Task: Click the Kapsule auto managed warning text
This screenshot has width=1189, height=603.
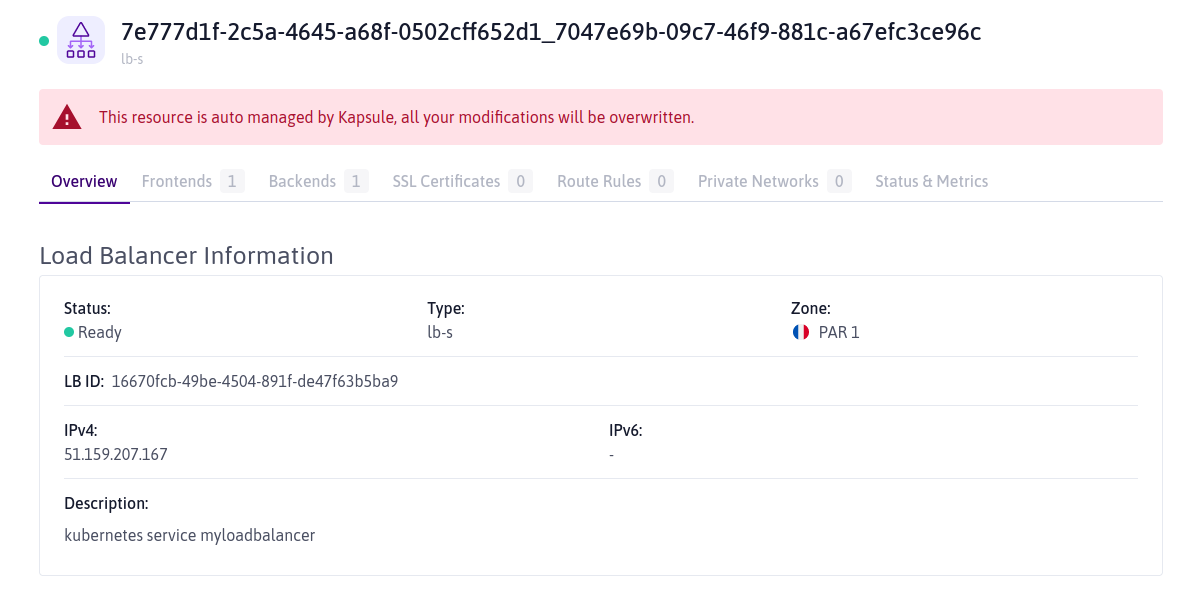Action: 396,117
